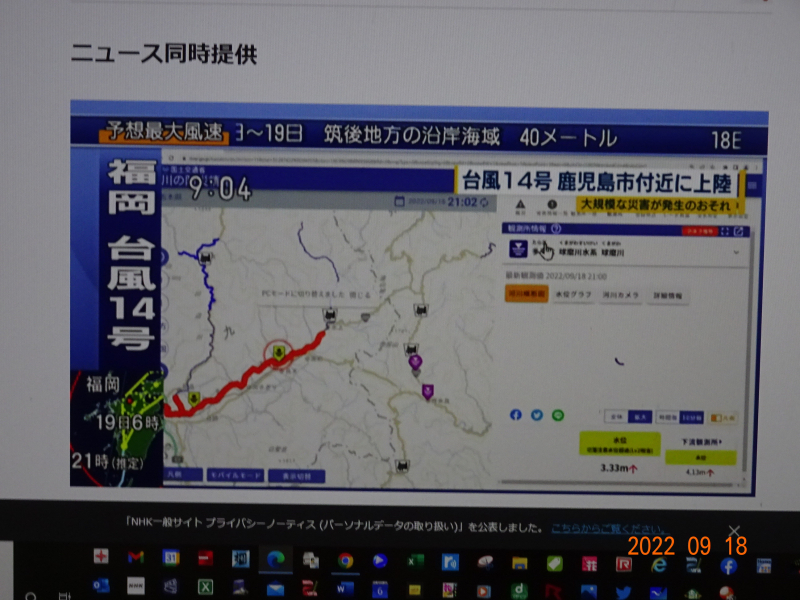This screenshot has width=800, height=600.
Task: Select the 時間毎 interval toggle
Action: click(668, 417)
